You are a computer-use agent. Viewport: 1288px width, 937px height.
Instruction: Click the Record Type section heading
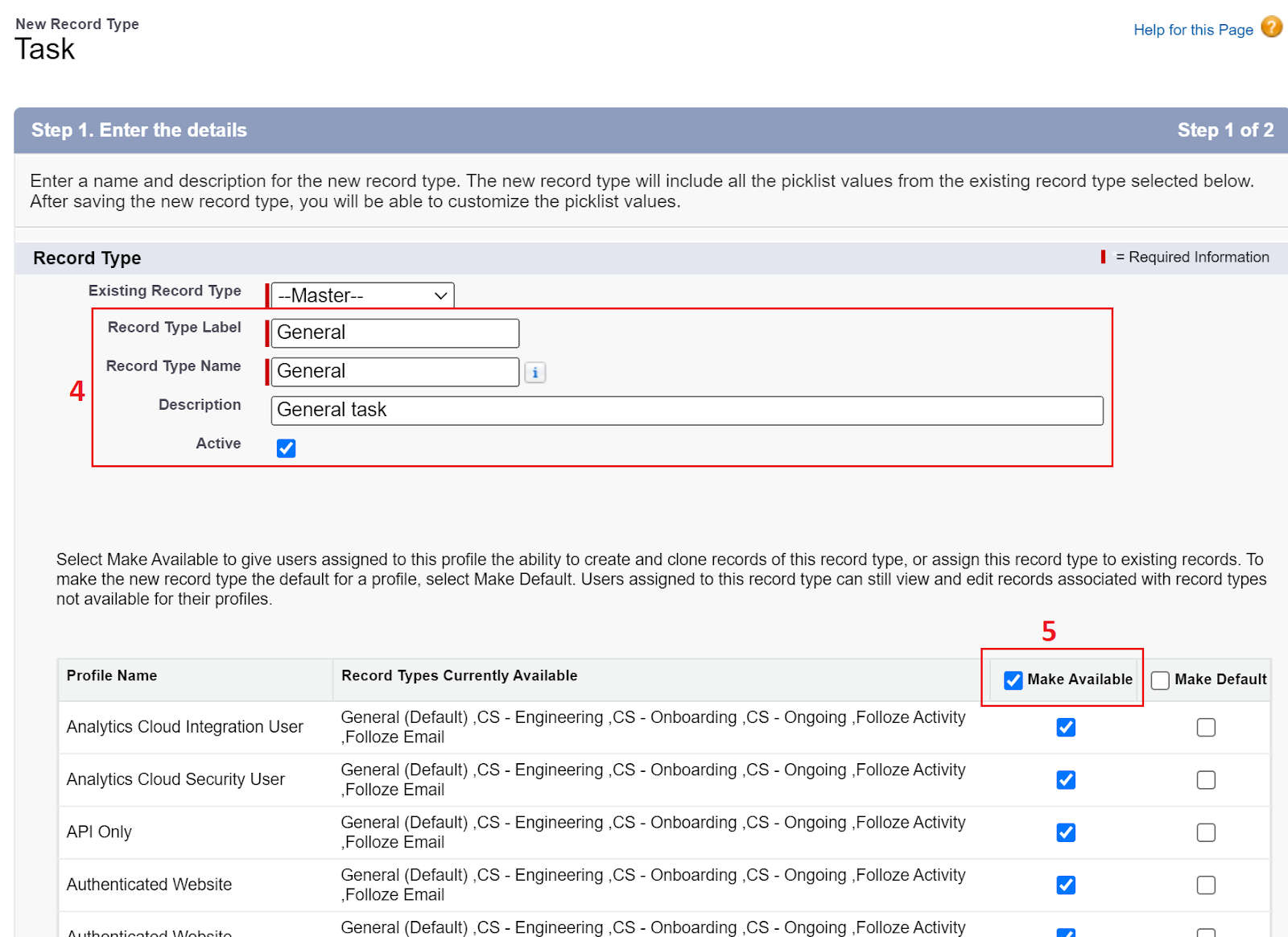tap(87, 258)
